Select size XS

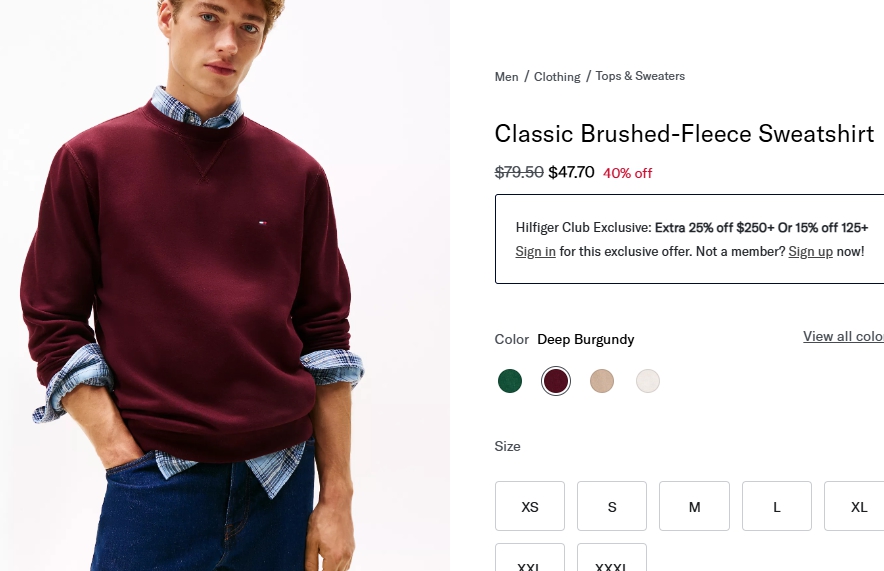tap(530, 506)
